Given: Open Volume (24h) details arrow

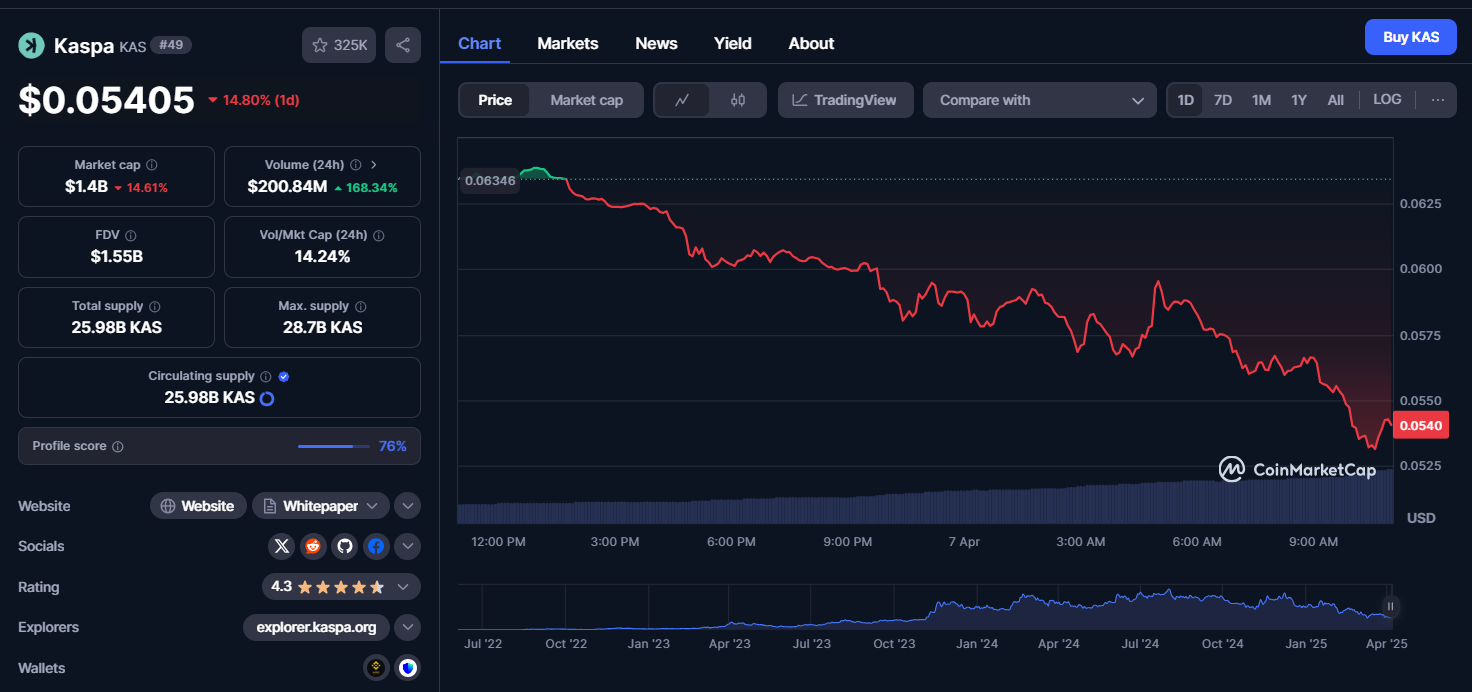Looking at the screenshot, I should tap(374, 165).
